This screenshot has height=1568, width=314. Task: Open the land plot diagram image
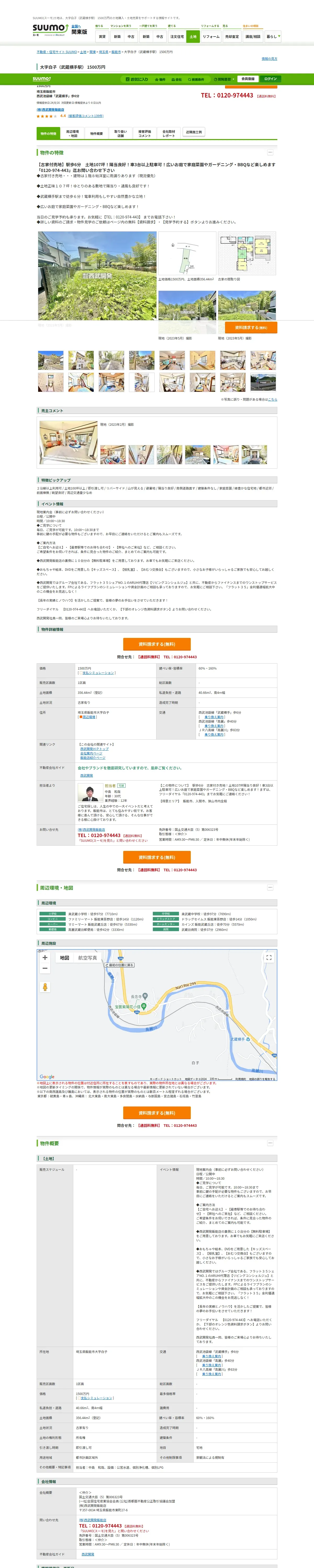(x=187, y=253)
